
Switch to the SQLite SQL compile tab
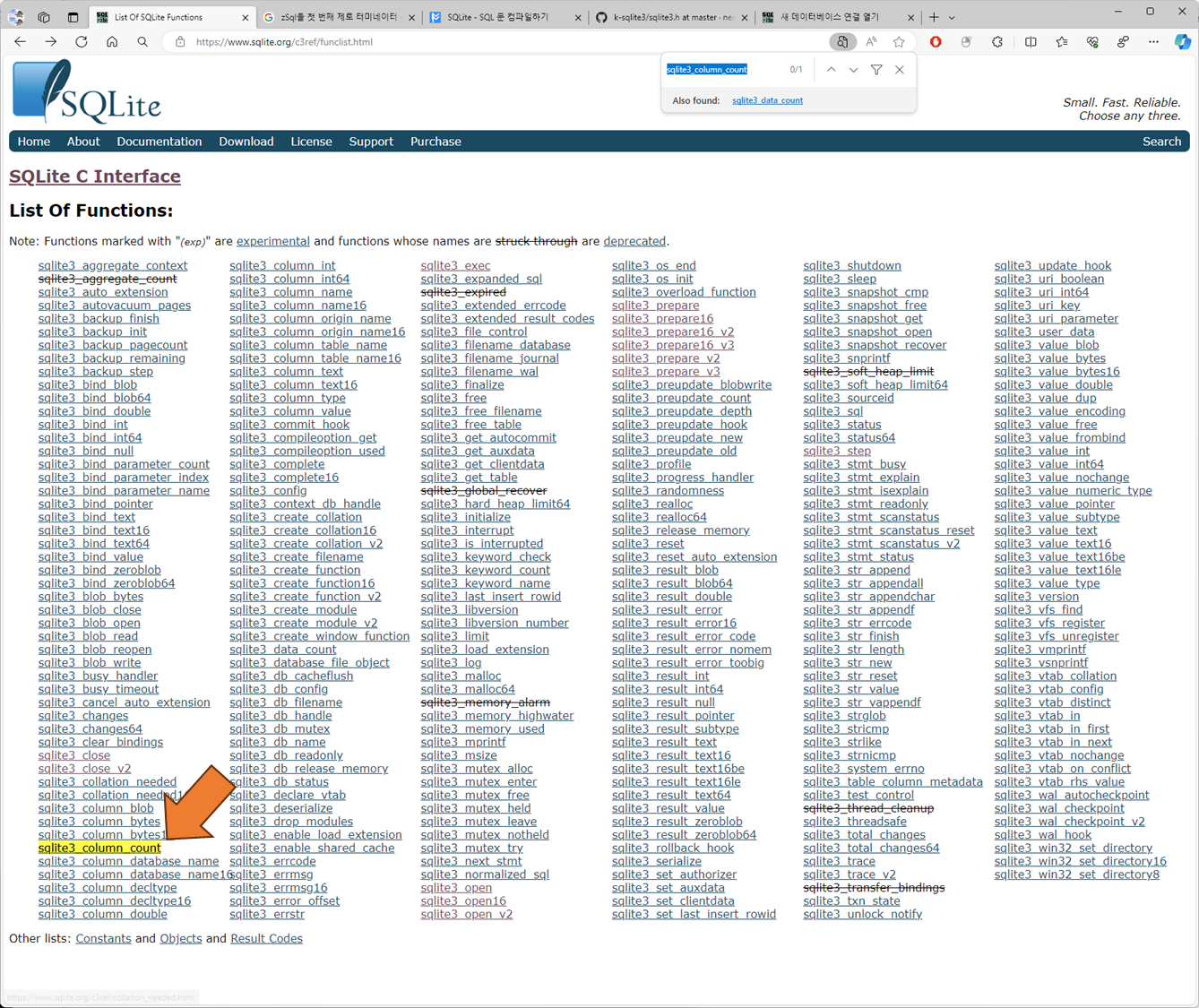[x=505, y=17]
